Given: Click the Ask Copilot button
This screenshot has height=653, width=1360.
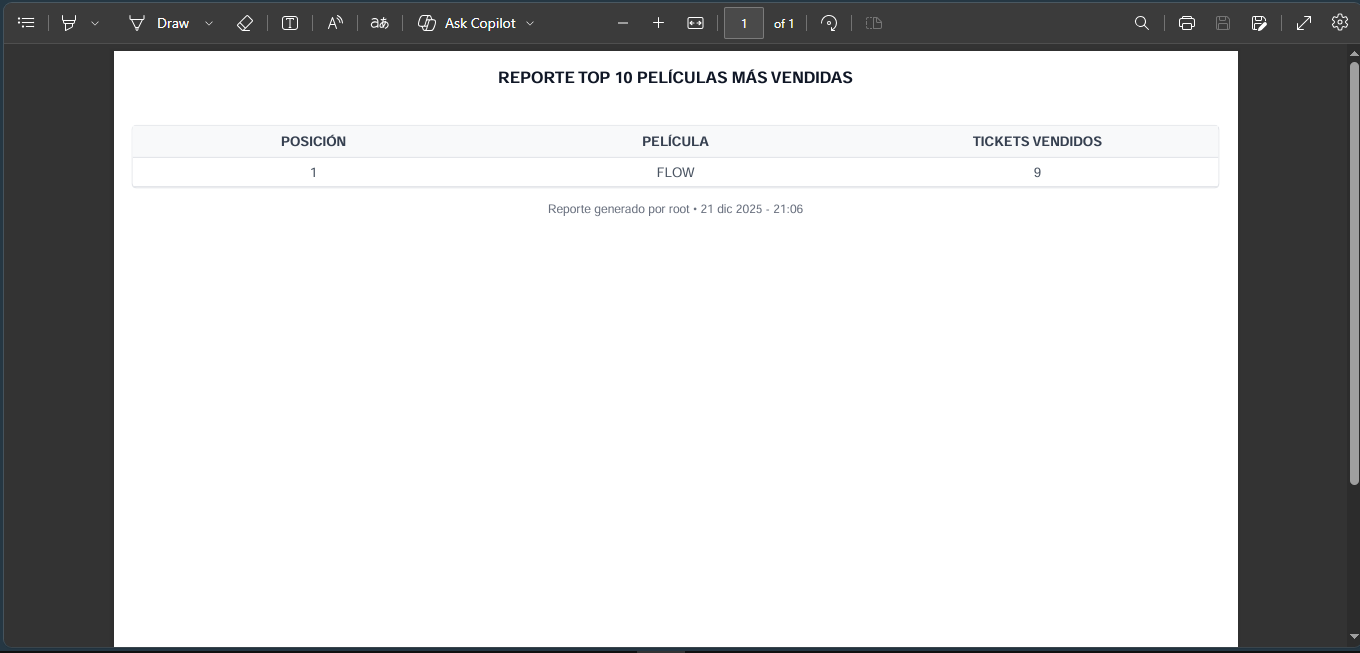Looking at the screenshot, I should point(467,23).
